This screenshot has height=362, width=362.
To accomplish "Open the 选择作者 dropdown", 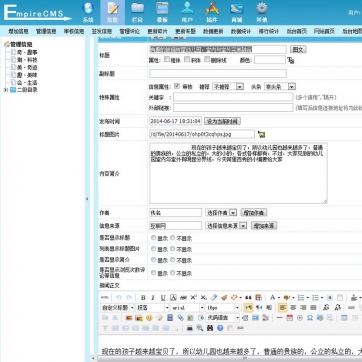I will tap(221, 213).
